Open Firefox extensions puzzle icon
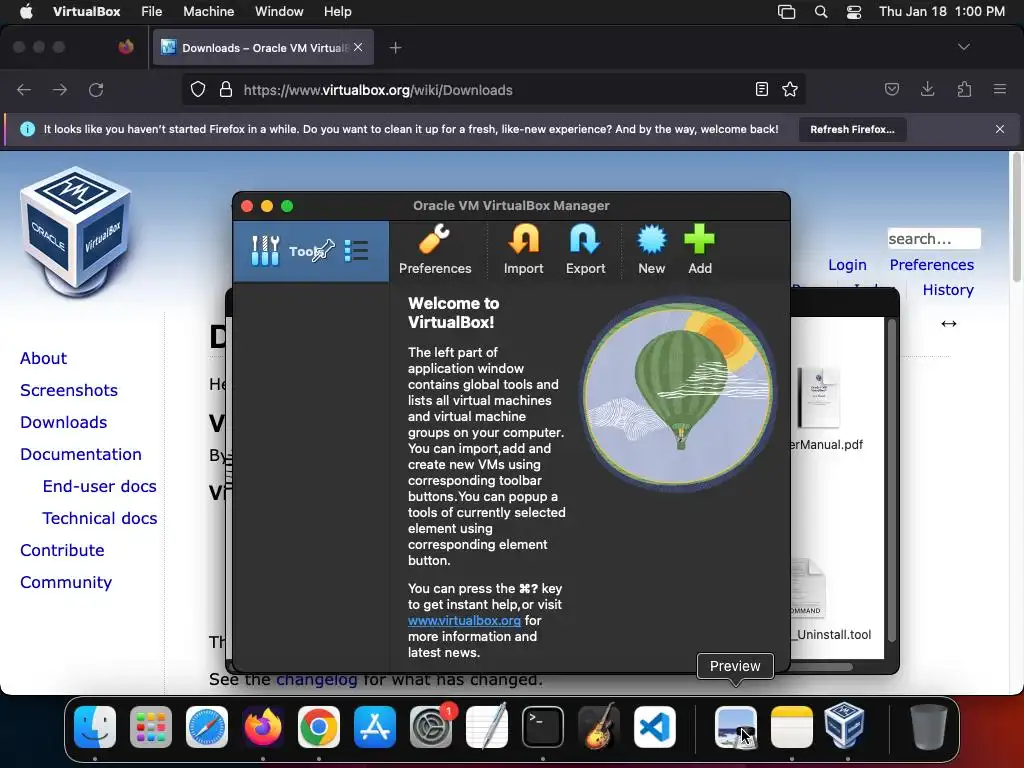Screen dimensions: 1024x768 pos(964,89)
